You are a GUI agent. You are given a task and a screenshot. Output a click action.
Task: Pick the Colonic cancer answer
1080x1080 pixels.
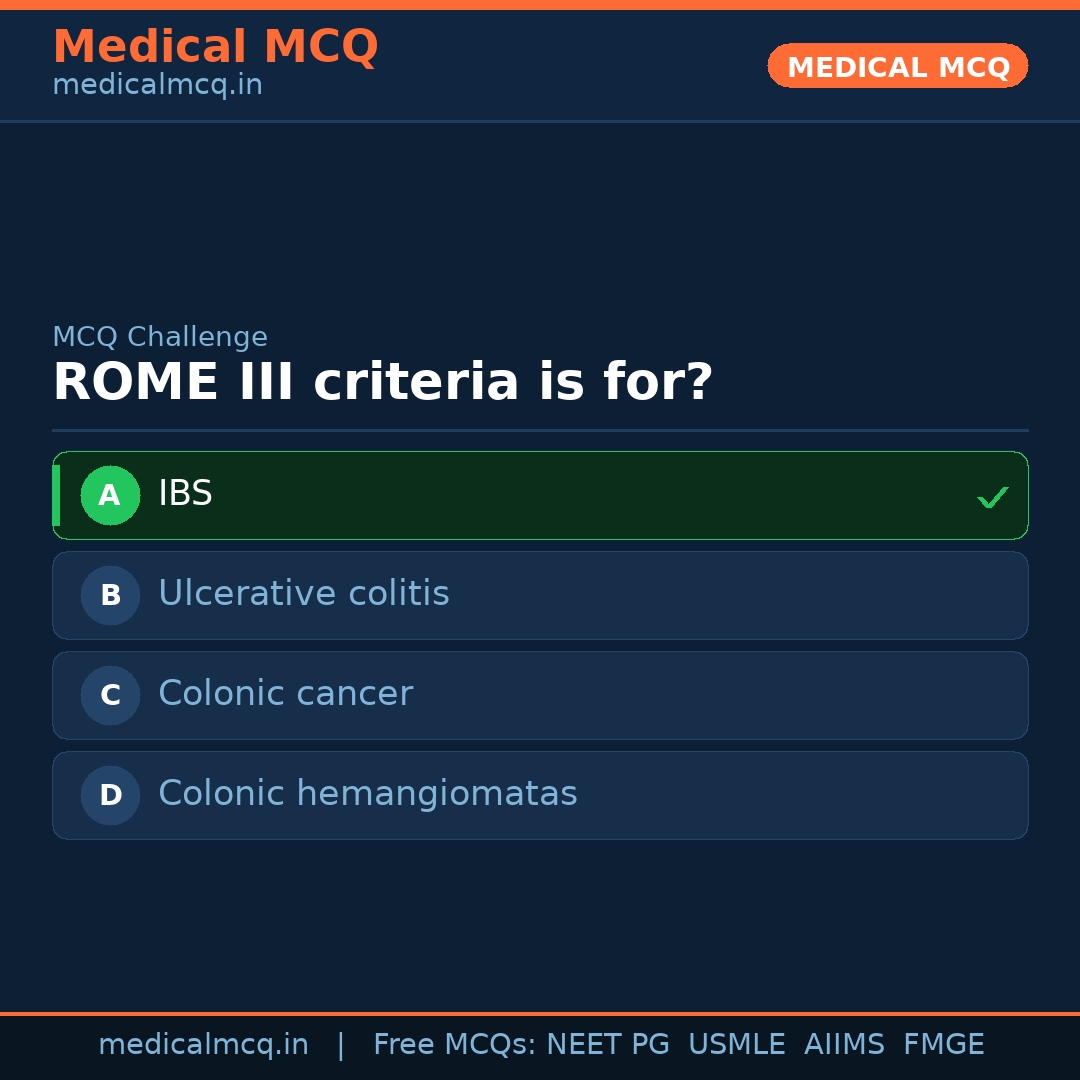tap(285, 694)
